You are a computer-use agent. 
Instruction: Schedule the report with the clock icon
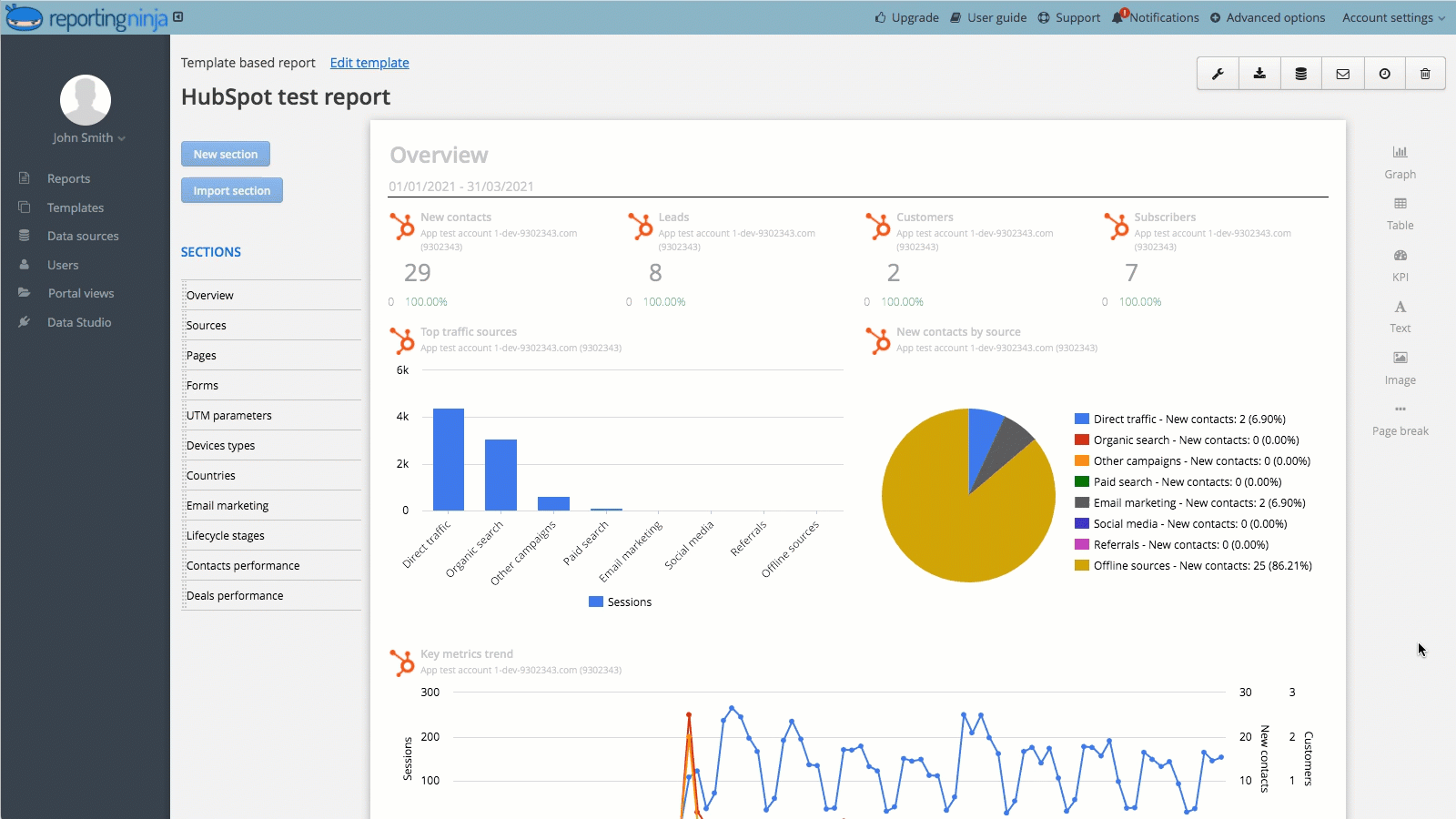coord(1384,74)
